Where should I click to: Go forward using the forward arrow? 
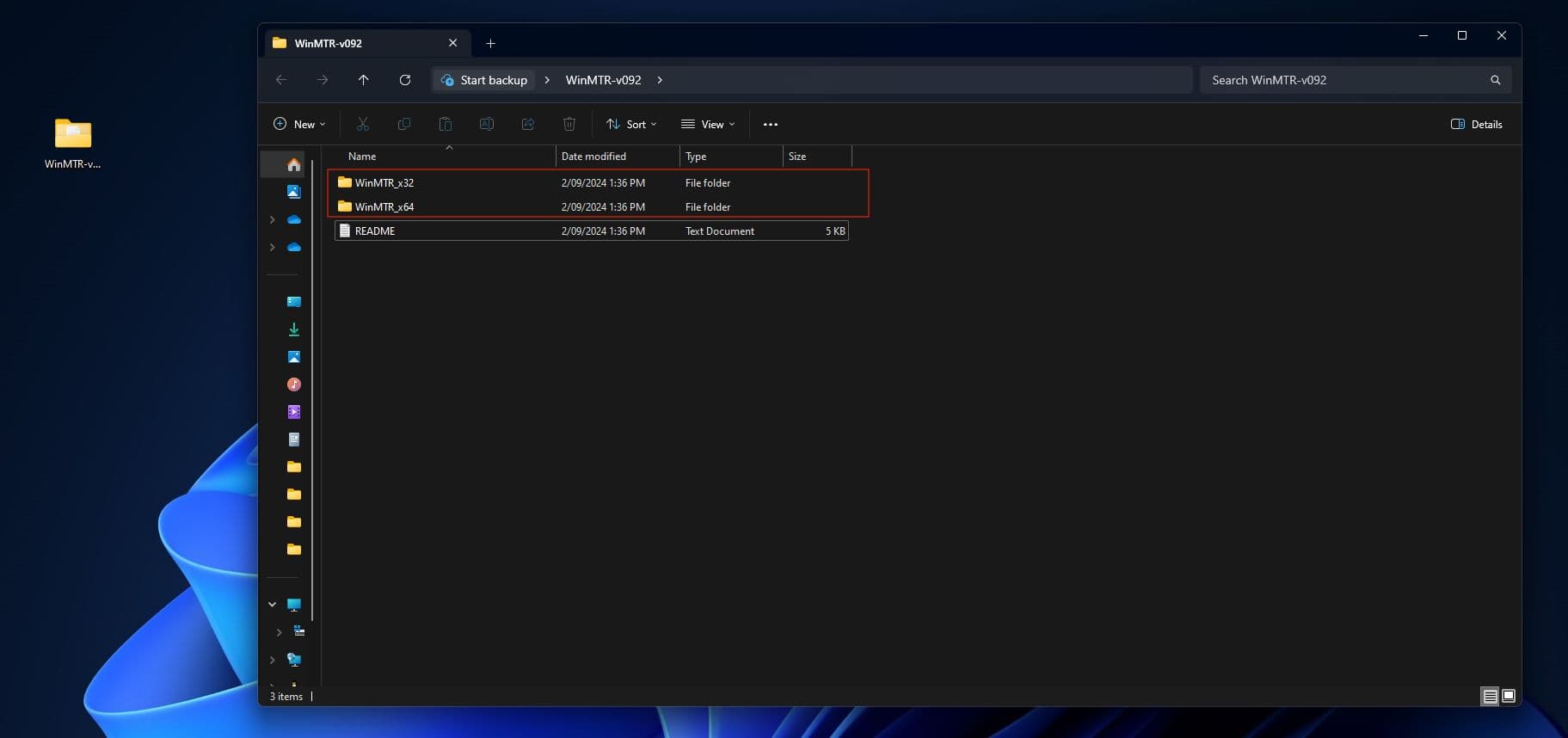pos(323,80)
